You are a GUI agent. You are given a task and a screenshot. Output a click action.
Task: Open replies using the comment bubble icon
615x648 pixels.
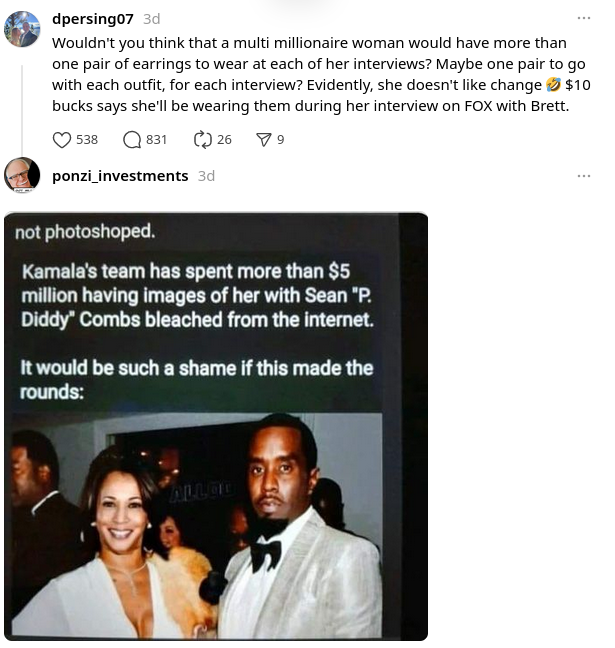tap(132, 140)
